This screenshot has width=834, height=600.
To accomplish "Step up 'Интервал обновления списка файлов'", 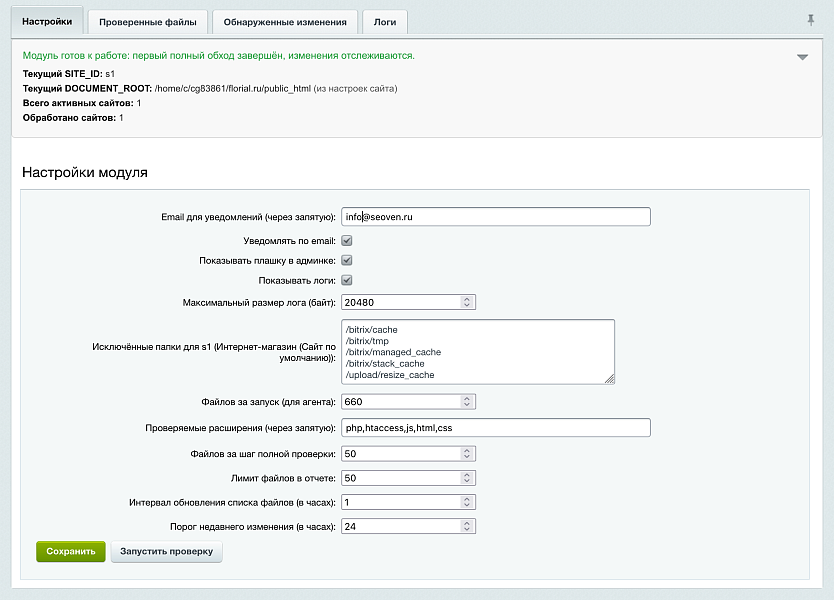I will click(x=468, y=498).
